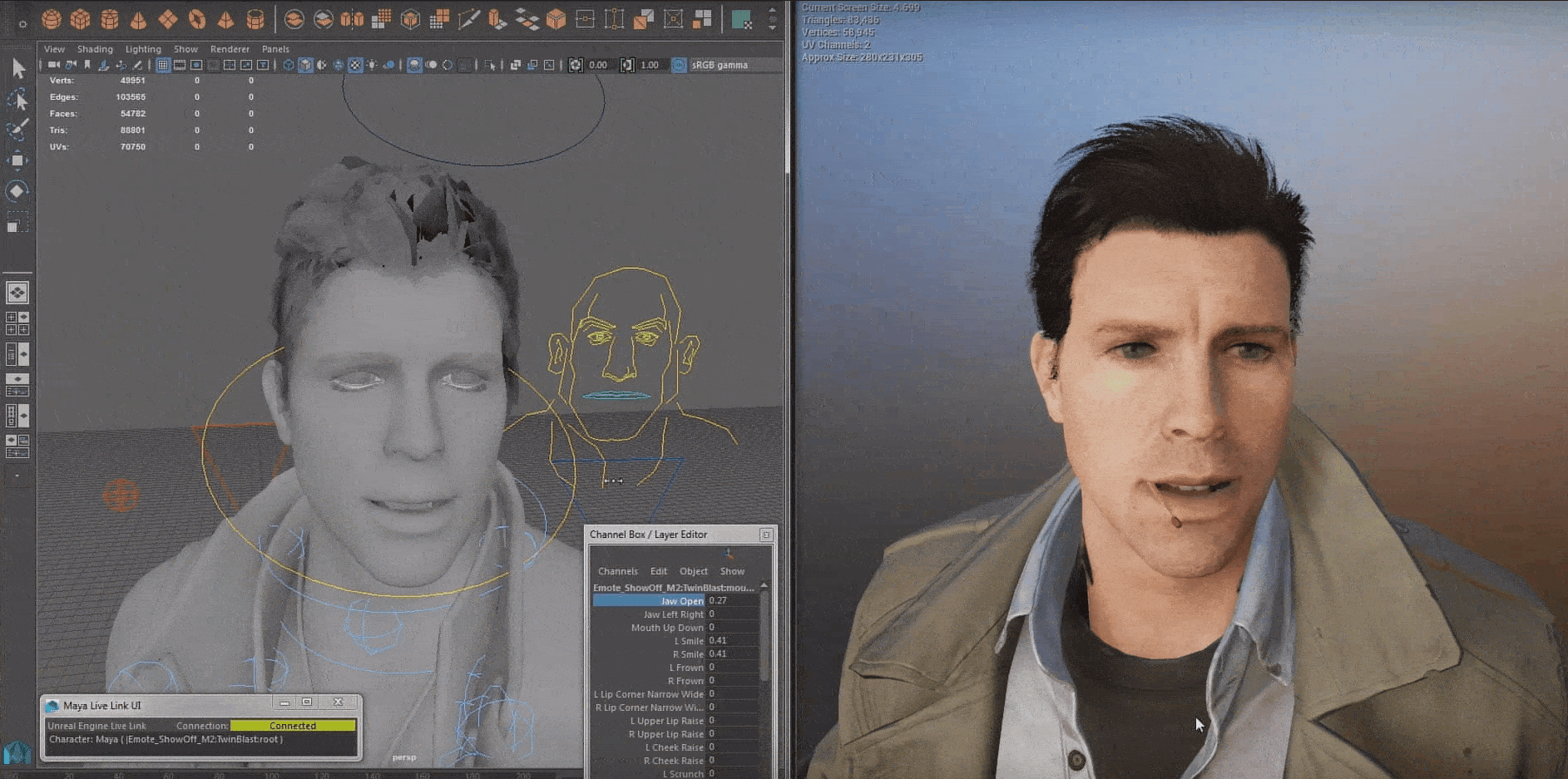Viewport: 1568px width, 779px height.
Task: Toggle smooth shade all mode
Action: coord(305,65)
